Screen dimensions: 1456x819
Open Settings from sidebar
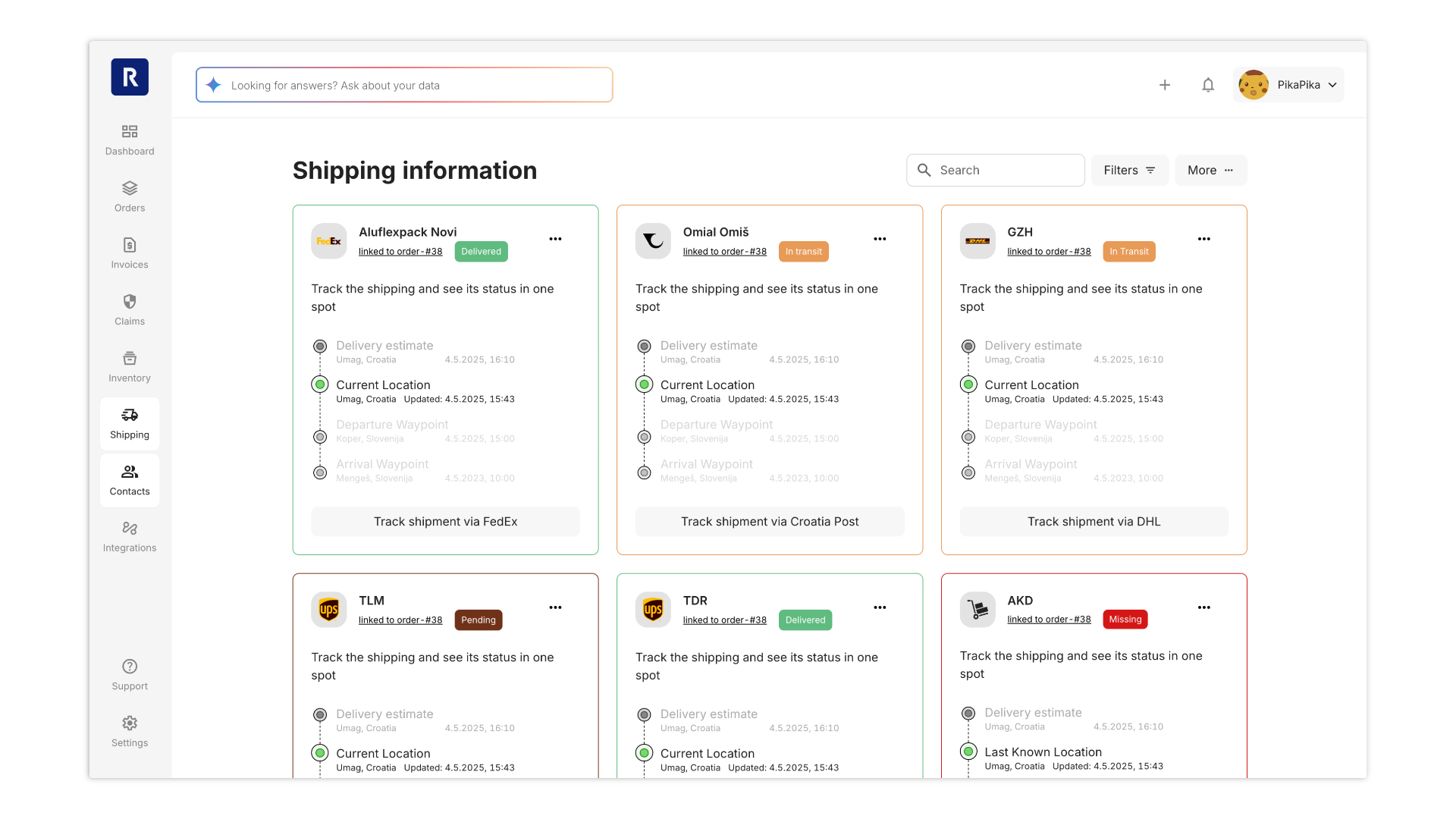click(130, 732)
